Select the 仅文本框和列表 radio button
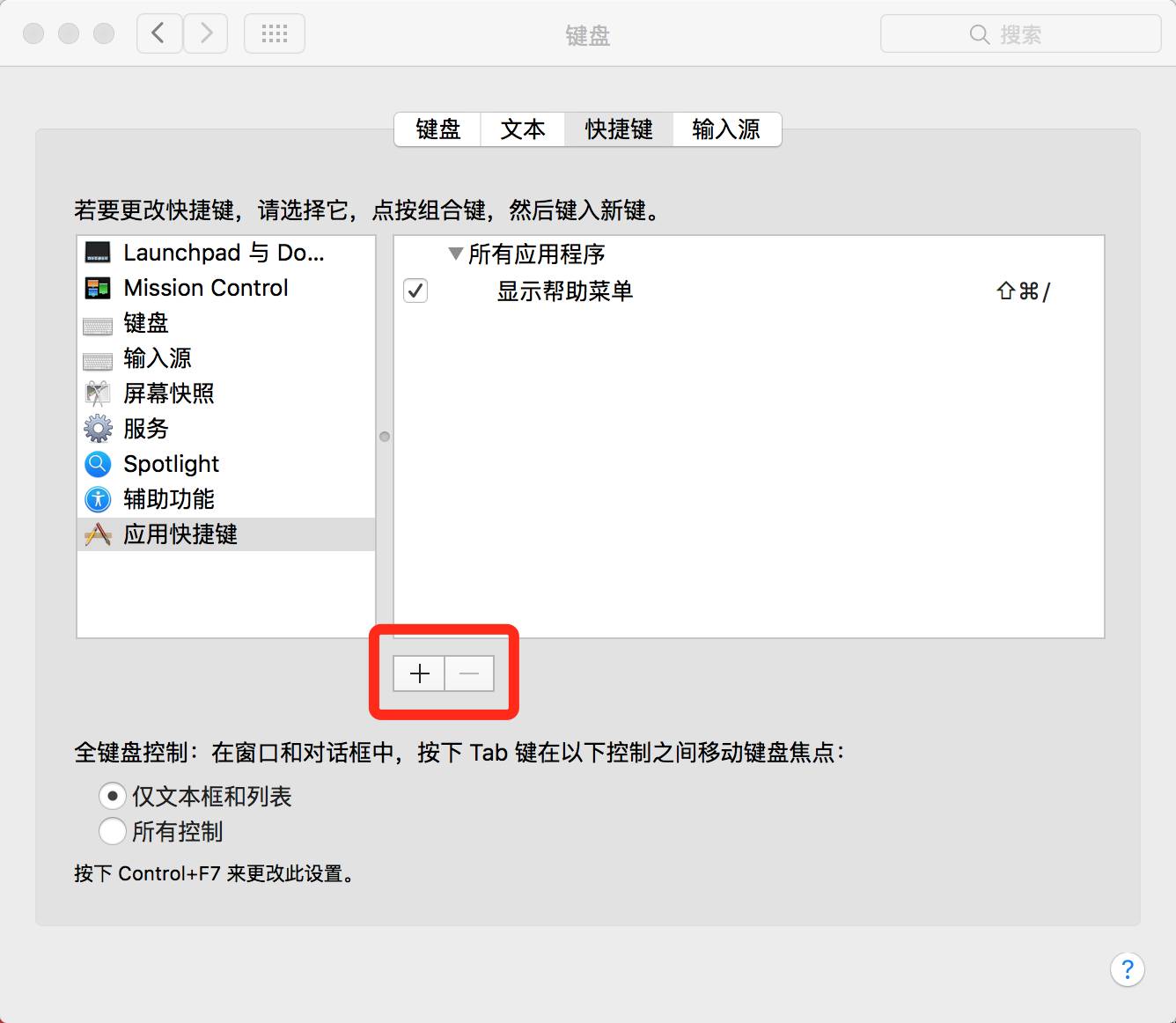 pyautogui.click(x=113, y=796)
